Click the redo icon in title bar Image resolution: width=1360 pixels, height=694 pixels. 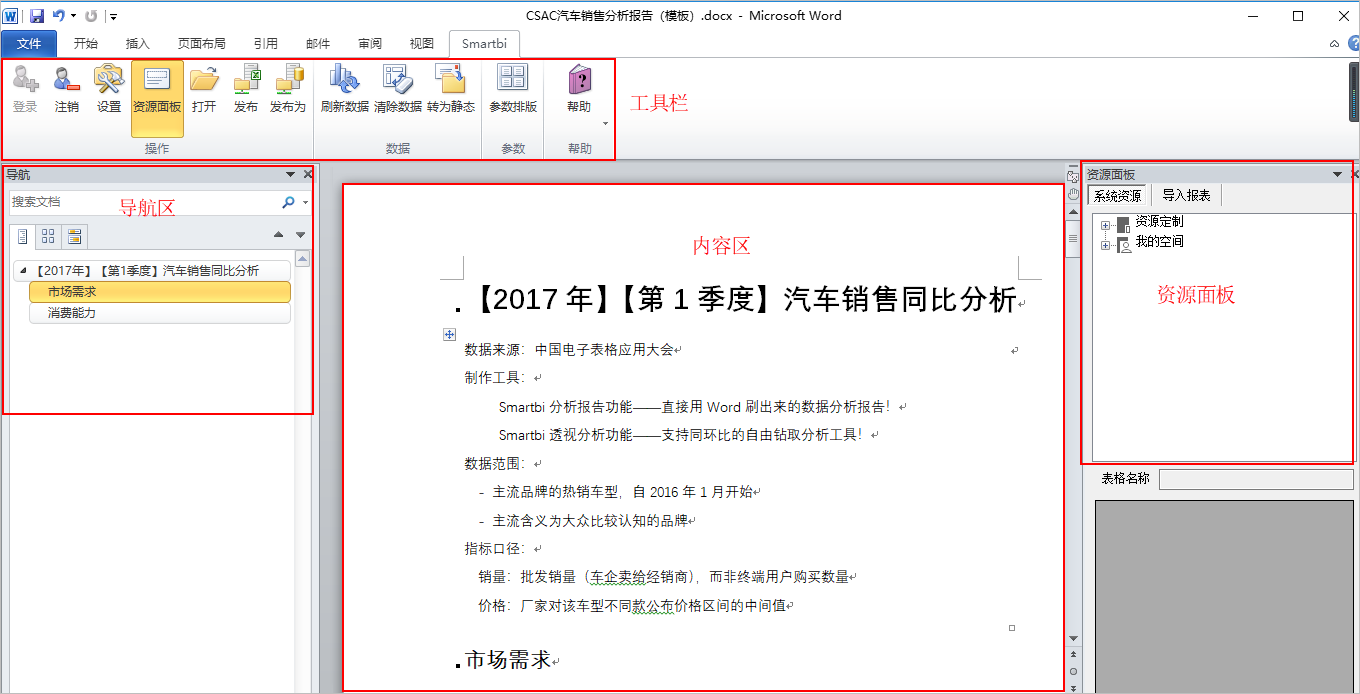[x=91, y=16]
